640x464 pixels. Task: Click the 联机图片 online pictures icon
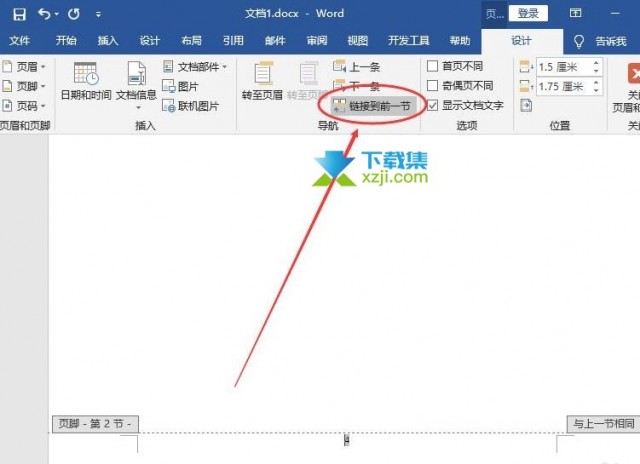[x=168, y=106]
